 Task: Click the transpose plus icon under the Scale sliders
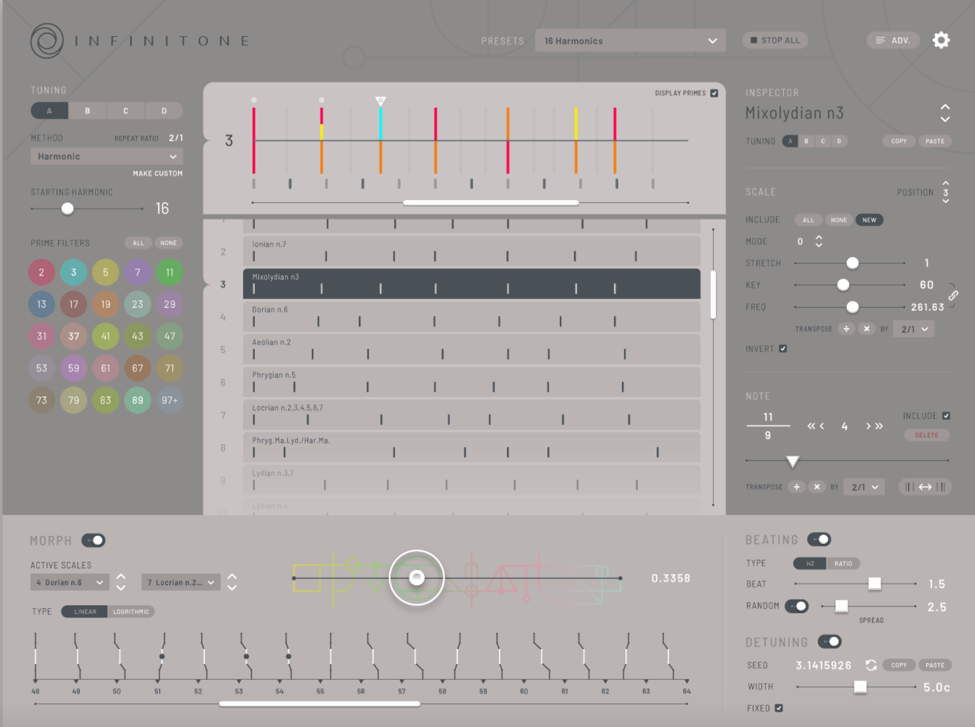pyautogui.click(x=846, y=328)
